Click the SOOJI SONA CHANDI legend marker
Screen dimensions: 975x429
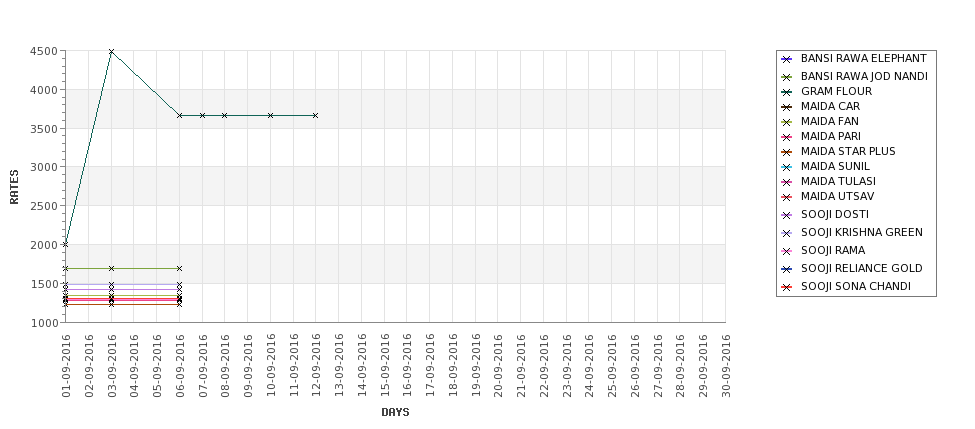coord(787,287)
